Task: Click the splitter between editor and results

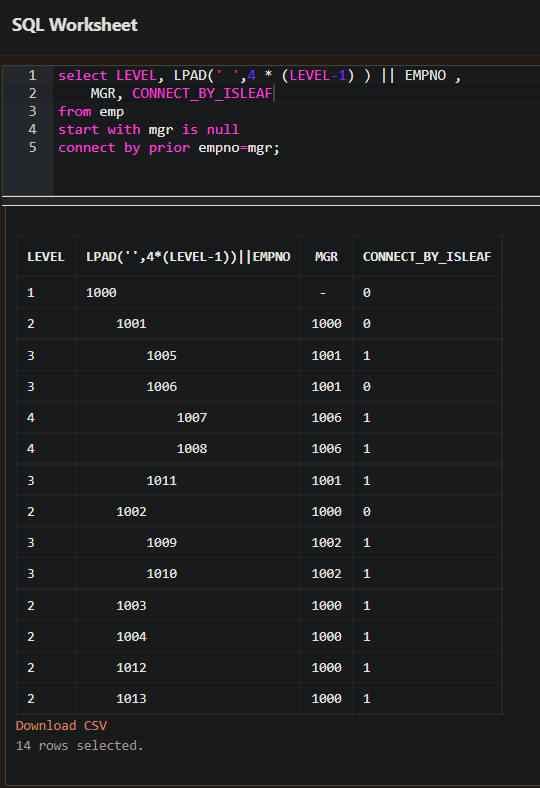Action: [x=271, y=201]
